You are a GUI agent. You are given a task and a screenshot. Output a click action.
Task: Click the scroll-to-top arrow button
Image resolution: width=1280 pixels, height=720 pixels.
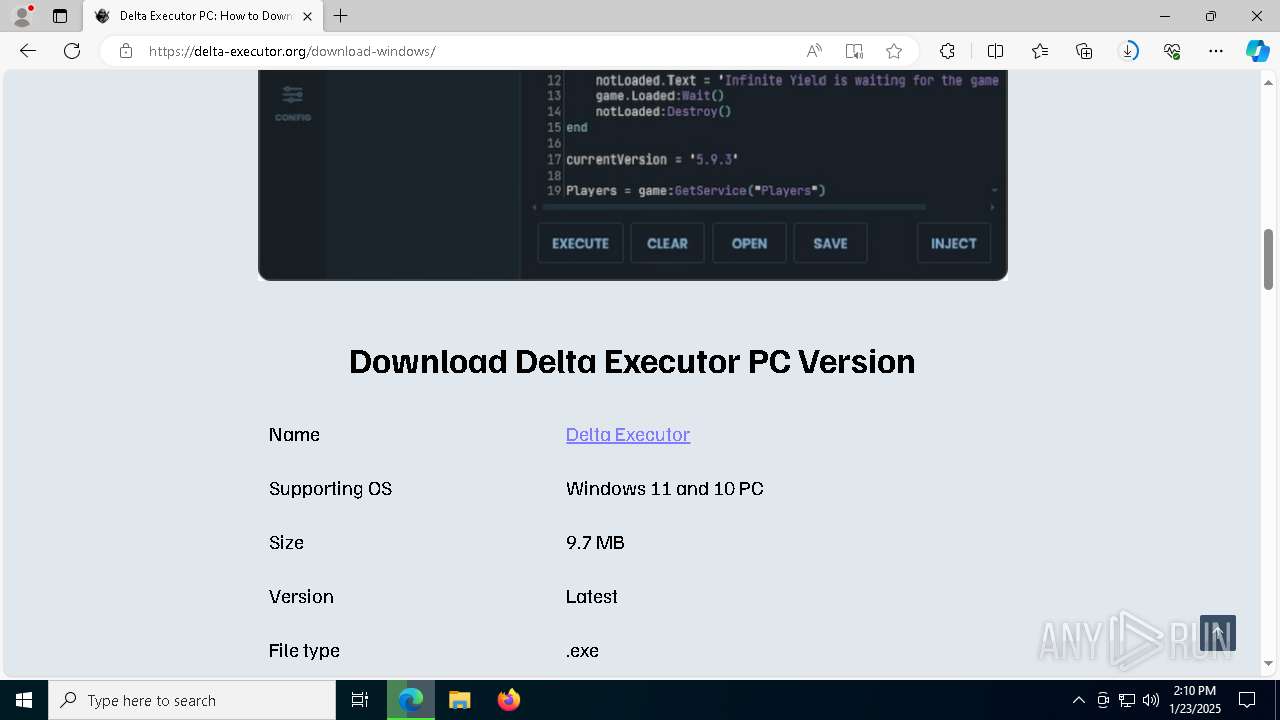coord(1218,633)
